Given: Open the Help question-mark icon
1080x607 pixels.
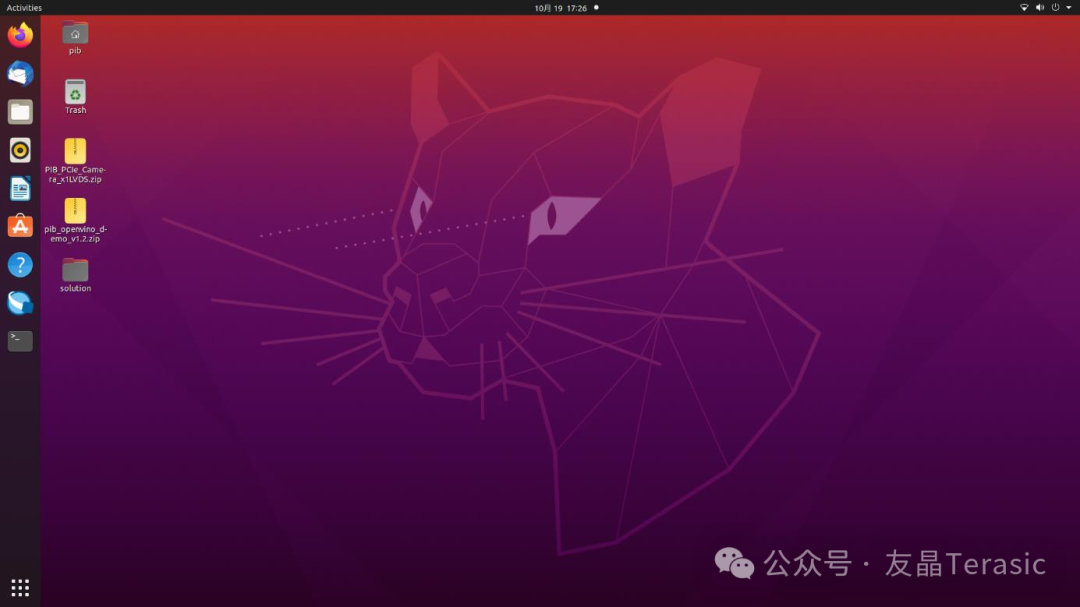Looking at the screenshot, I should click(x=20, y=265).
